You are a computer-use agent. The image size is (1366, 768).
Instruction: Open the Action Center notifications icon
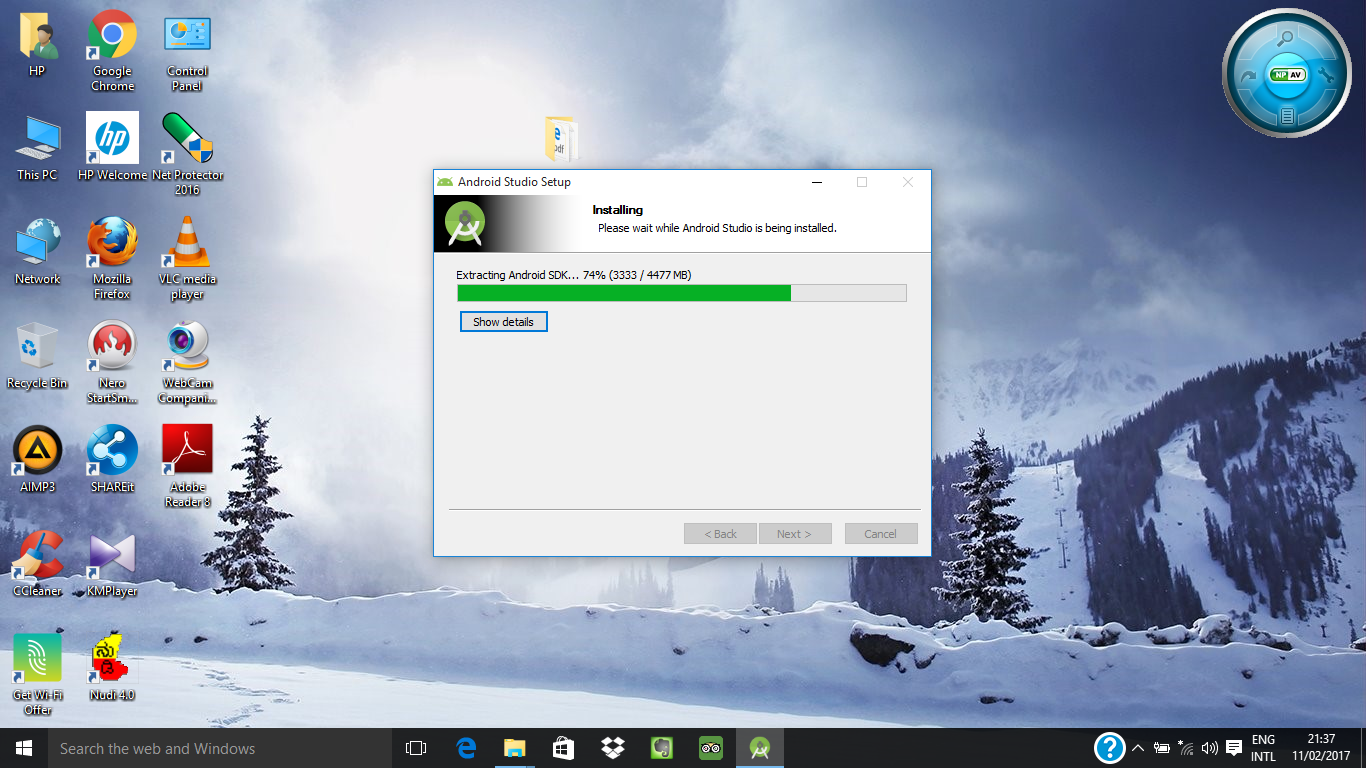pyautogui.click(x=1234, y=748)
